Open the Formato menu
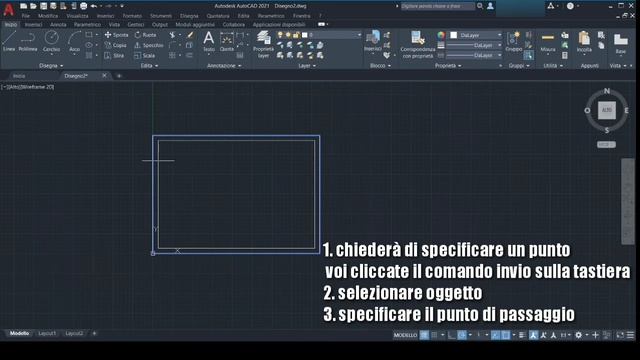640x360 pixels. point(132,16)
